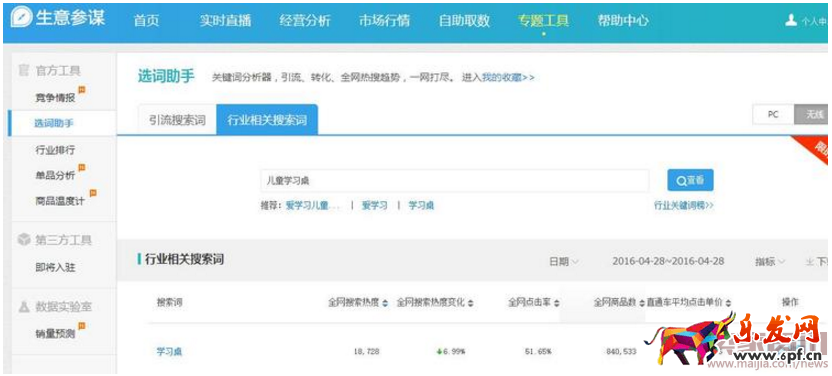Click the orange badge beside 商品温度计

[x=93, y=193]
